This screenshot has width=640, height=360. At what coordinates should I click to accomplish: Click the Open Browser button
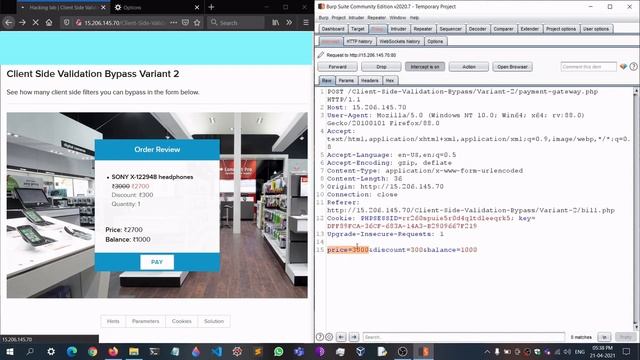512,67
